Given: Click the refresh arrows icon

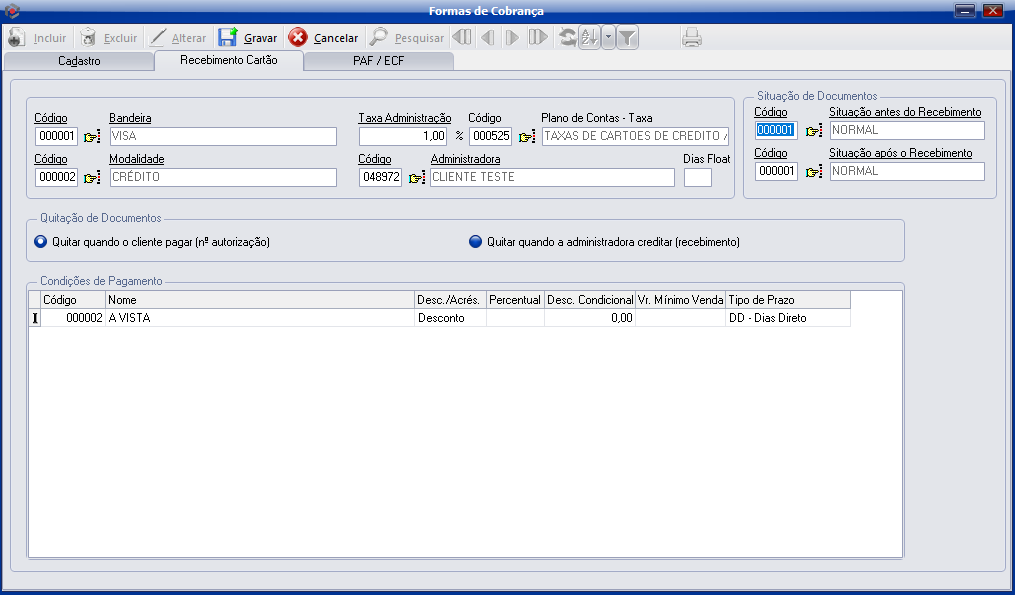Looking at the screenshot, I should pos(567,38).
